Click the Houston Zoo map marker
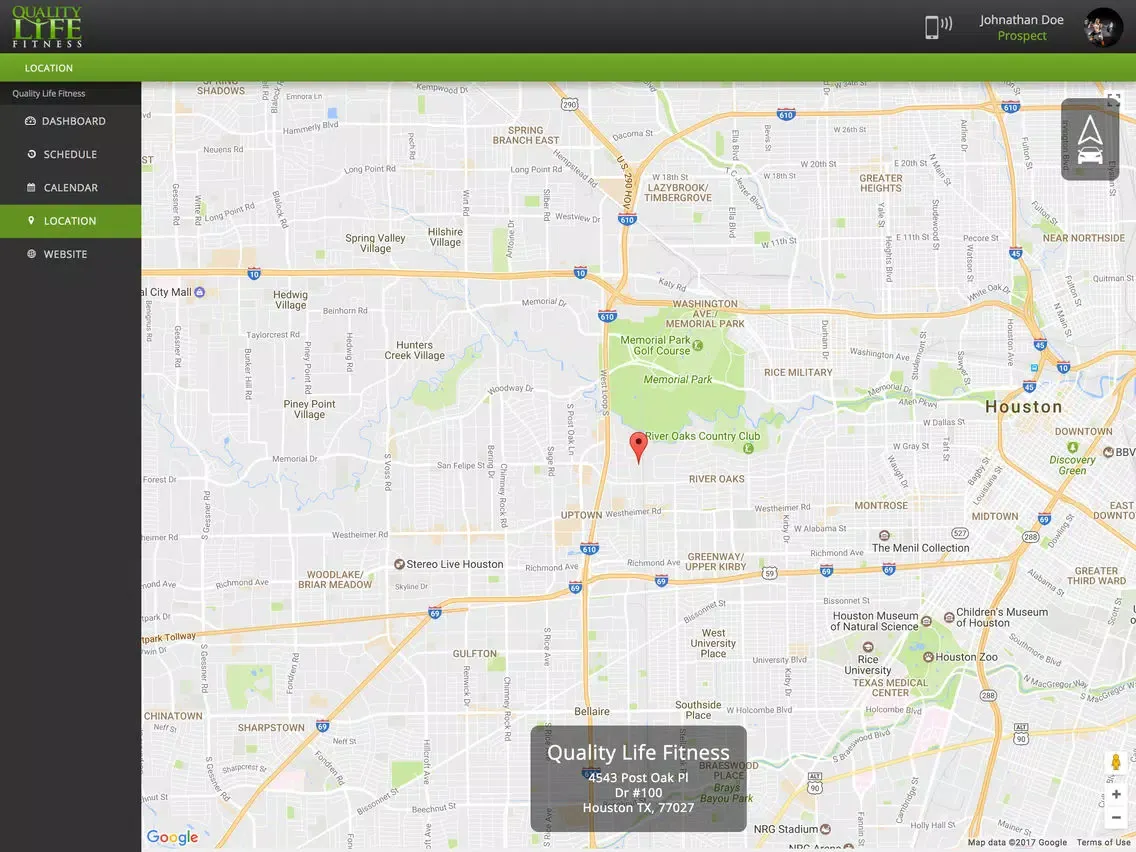Screen dimensions: 1136x852 click(928, 657)
